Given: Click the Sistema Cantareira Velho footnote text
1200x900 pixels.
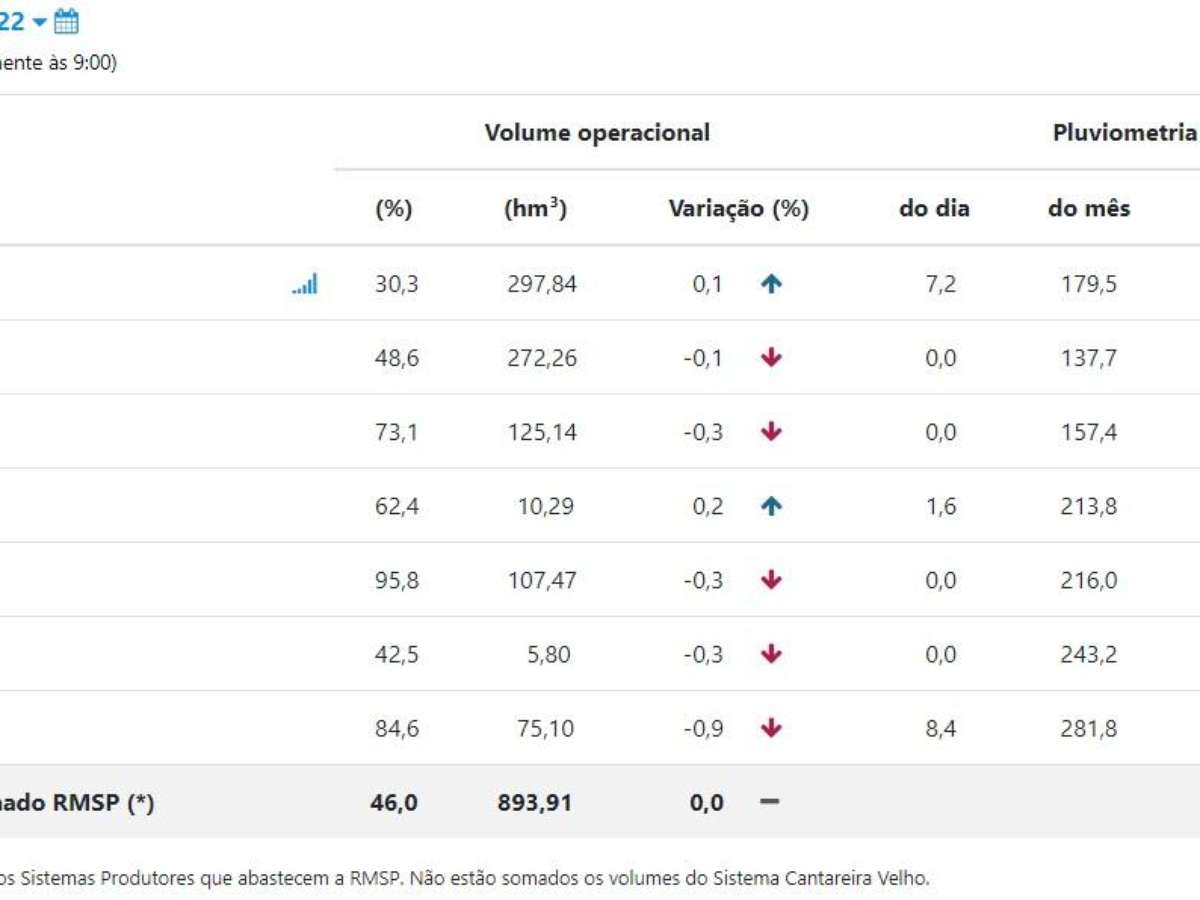Looking at the screenshot, I should pyautogui.click(x=820, y=880).
